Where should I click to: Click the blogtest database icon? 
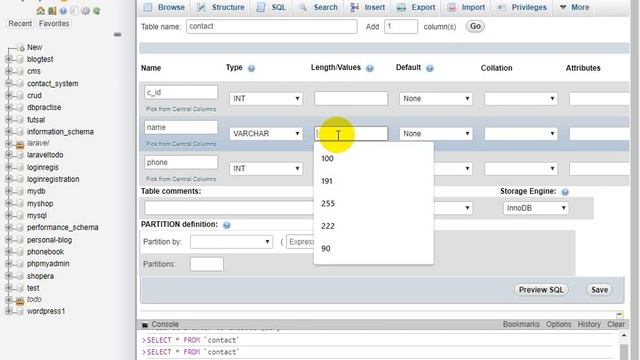(20, 60)
